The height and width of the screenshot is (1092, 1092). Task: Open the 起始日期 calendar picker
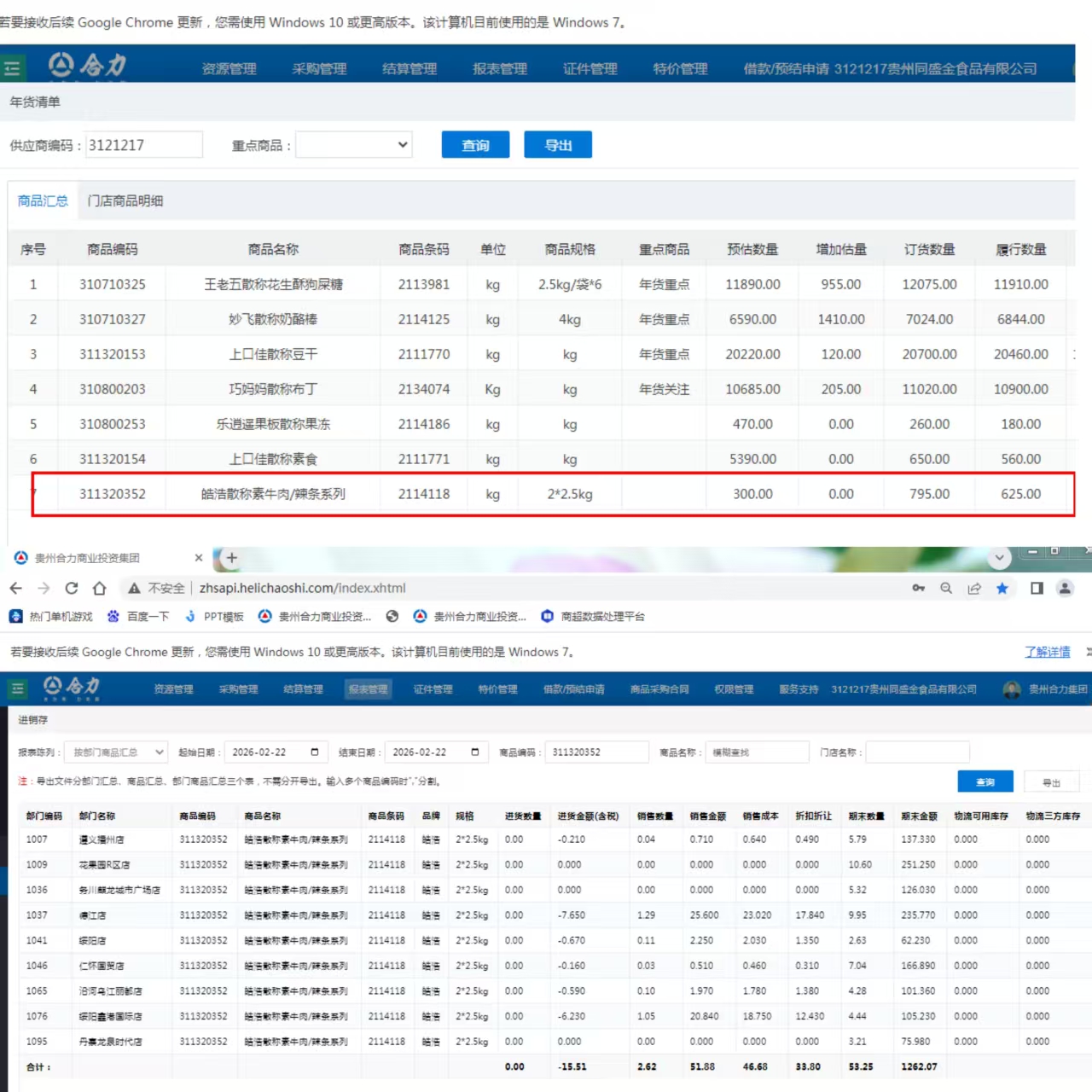(315, 752)
